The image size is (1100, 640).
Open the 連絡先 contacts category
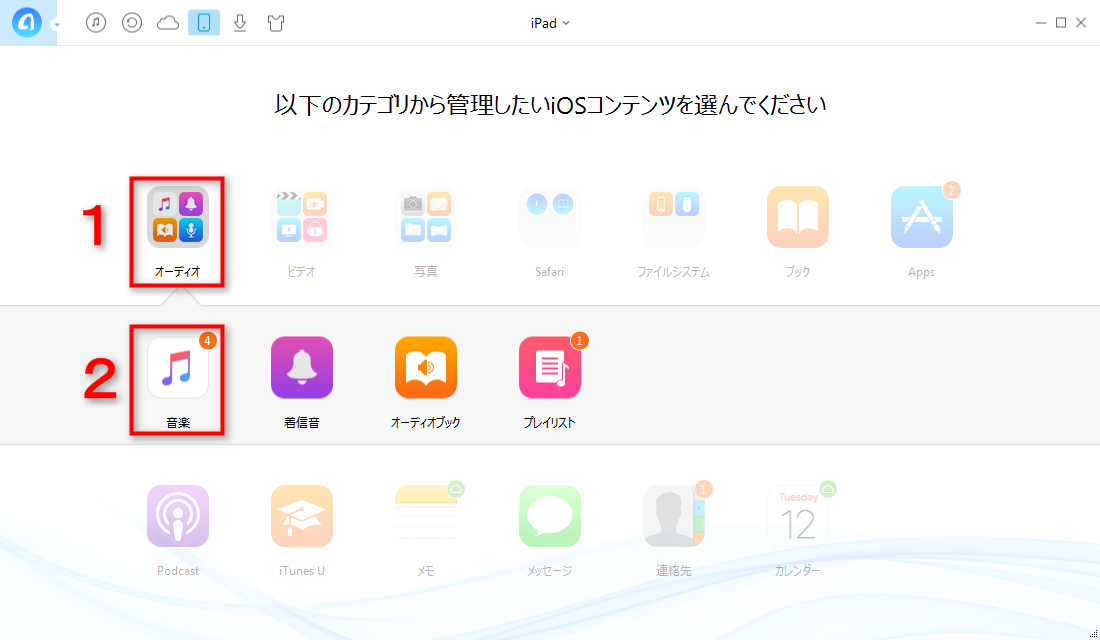click(673, 516)
